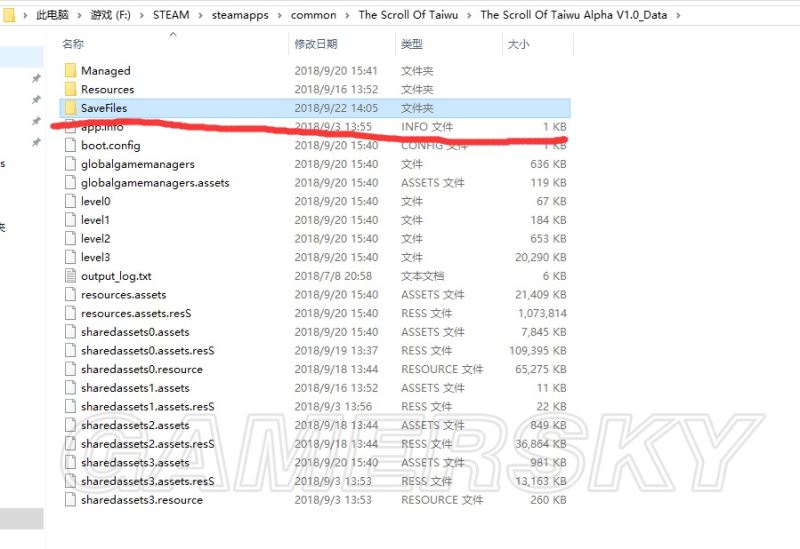The image size is (800, 549).
Task: Open the chevron before 此电脑 in the path
Action: click(25, 15)
